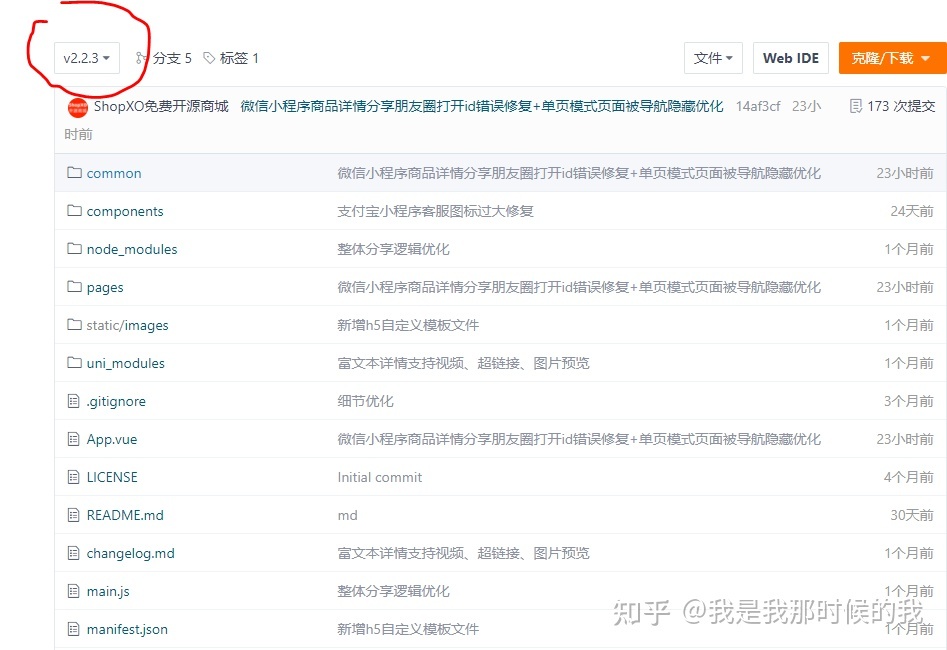Open commit 细节优化 in .gitignore row
This screenshot has height=650, width=947.
click(x=365, y=402)
